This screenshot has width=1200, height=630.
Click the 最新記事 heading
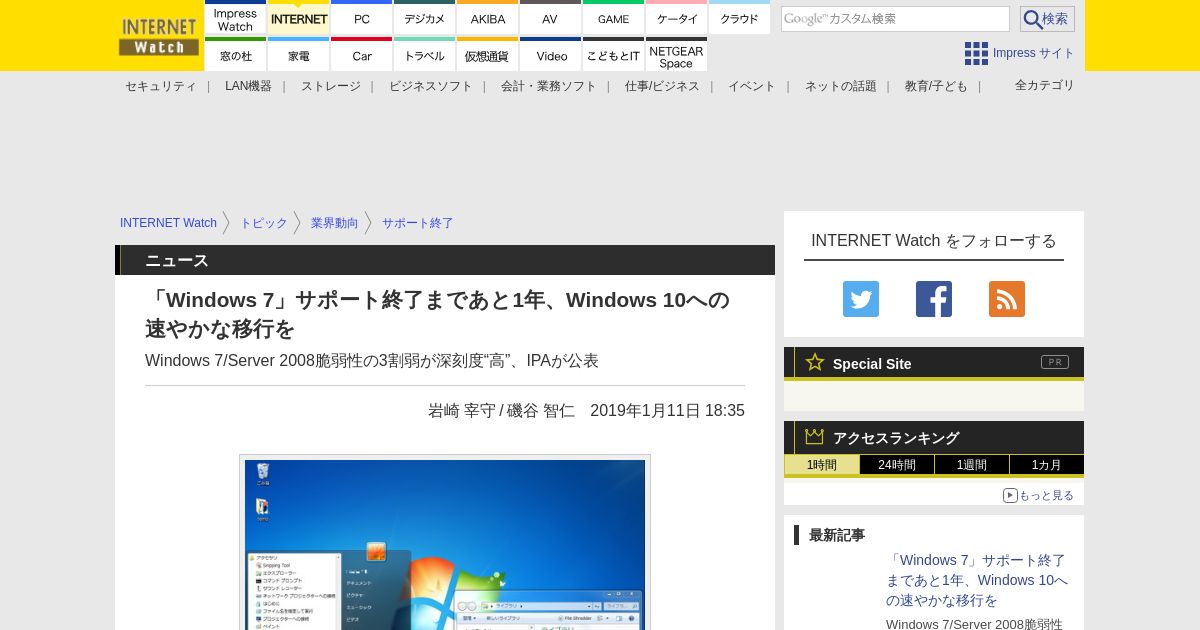click(x=837, y=535)
